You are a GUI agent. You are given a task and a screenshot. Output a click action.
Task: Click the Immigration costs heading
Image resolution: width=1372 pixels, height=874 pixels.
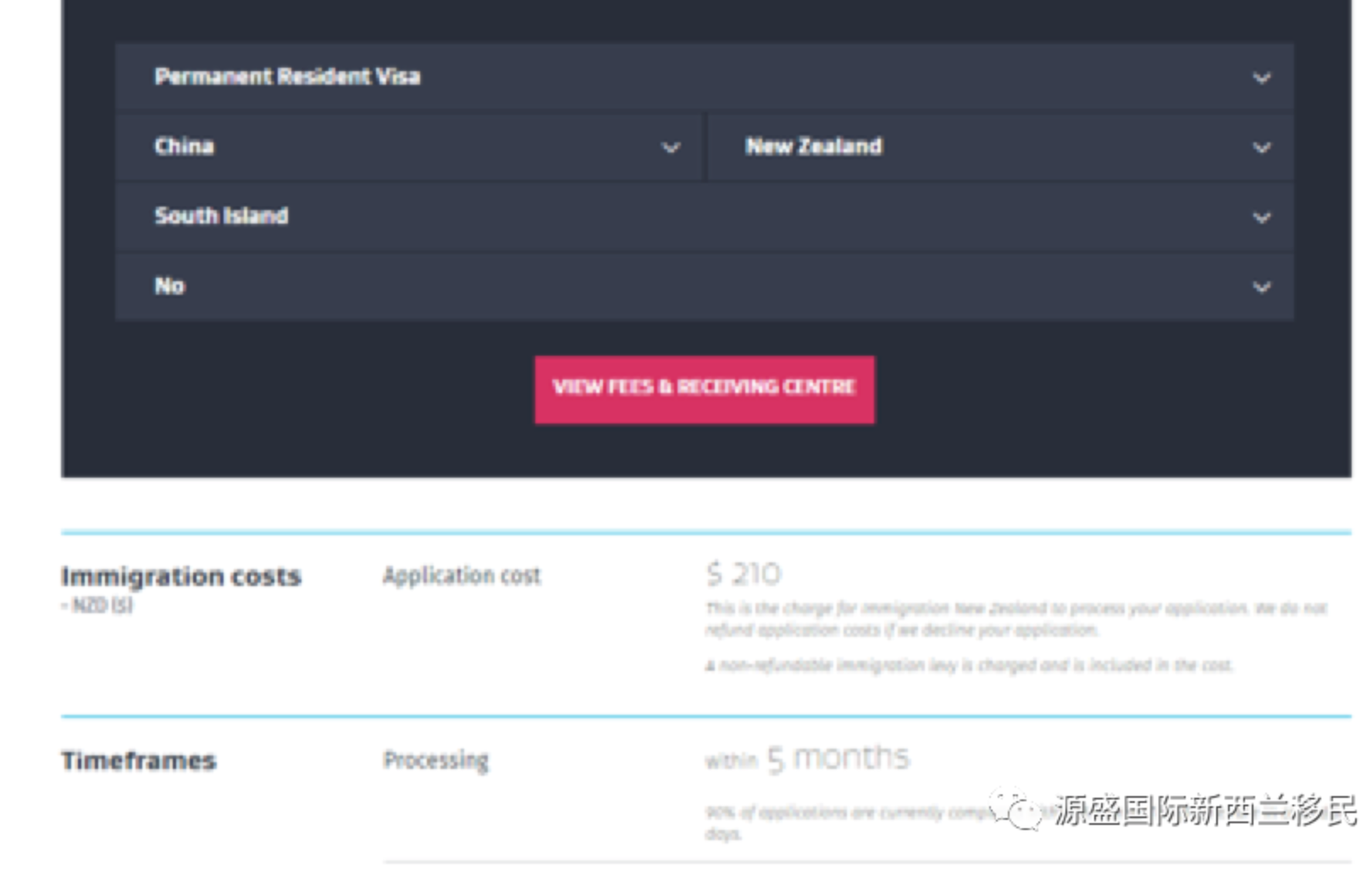pos(181,577)
